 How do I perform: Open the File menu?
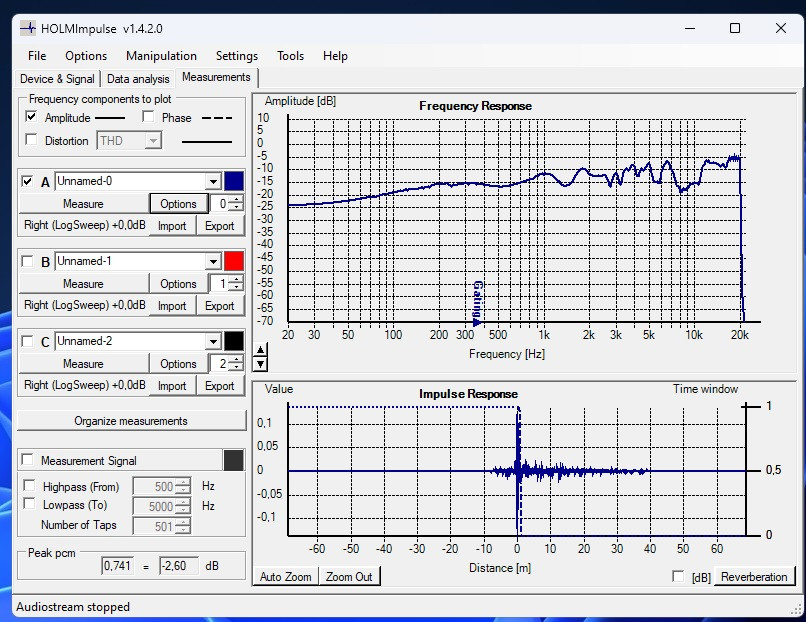[37, 56]
